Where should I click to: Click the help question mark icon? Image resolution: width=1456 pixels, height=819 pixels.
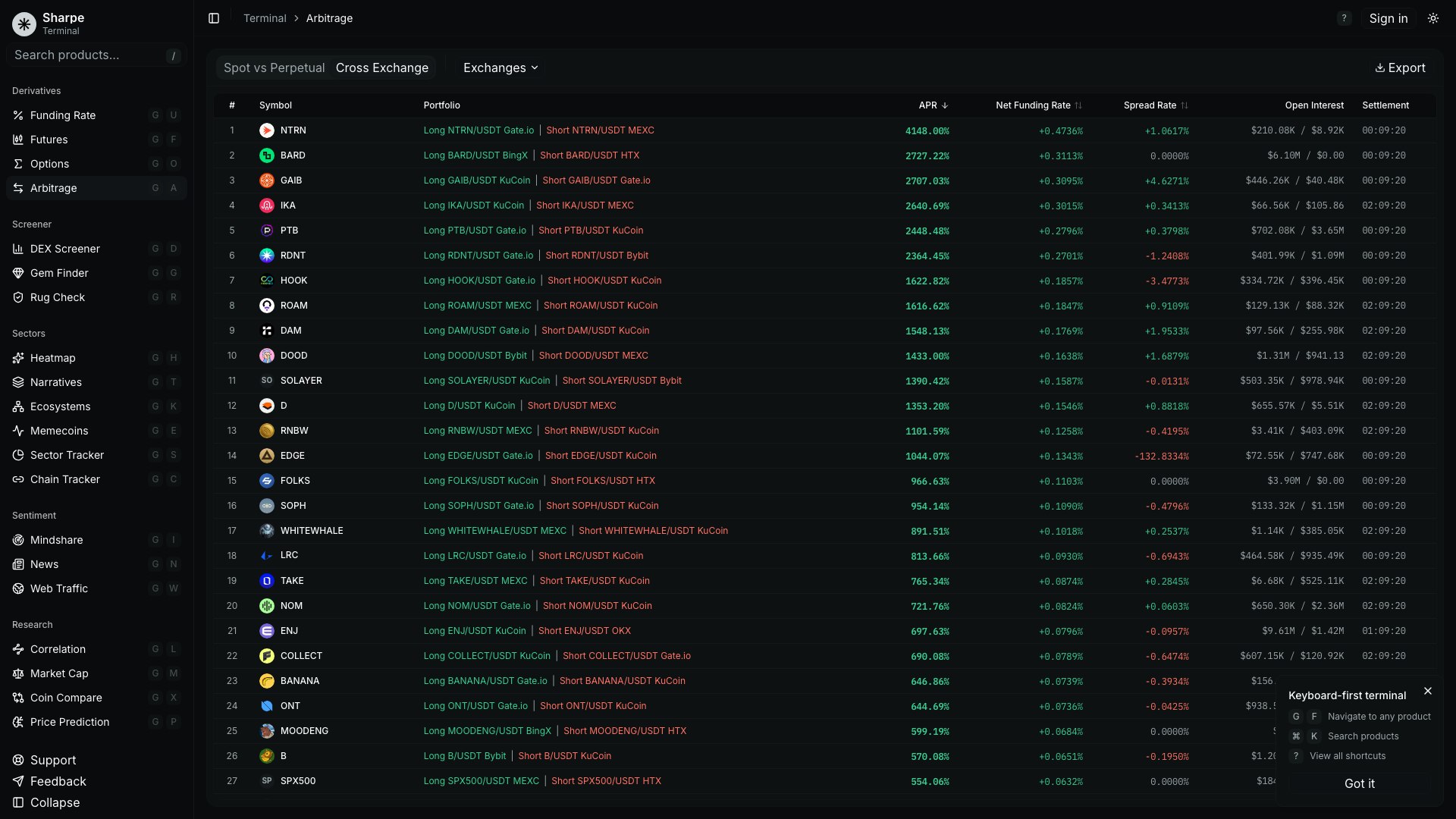1344,18
